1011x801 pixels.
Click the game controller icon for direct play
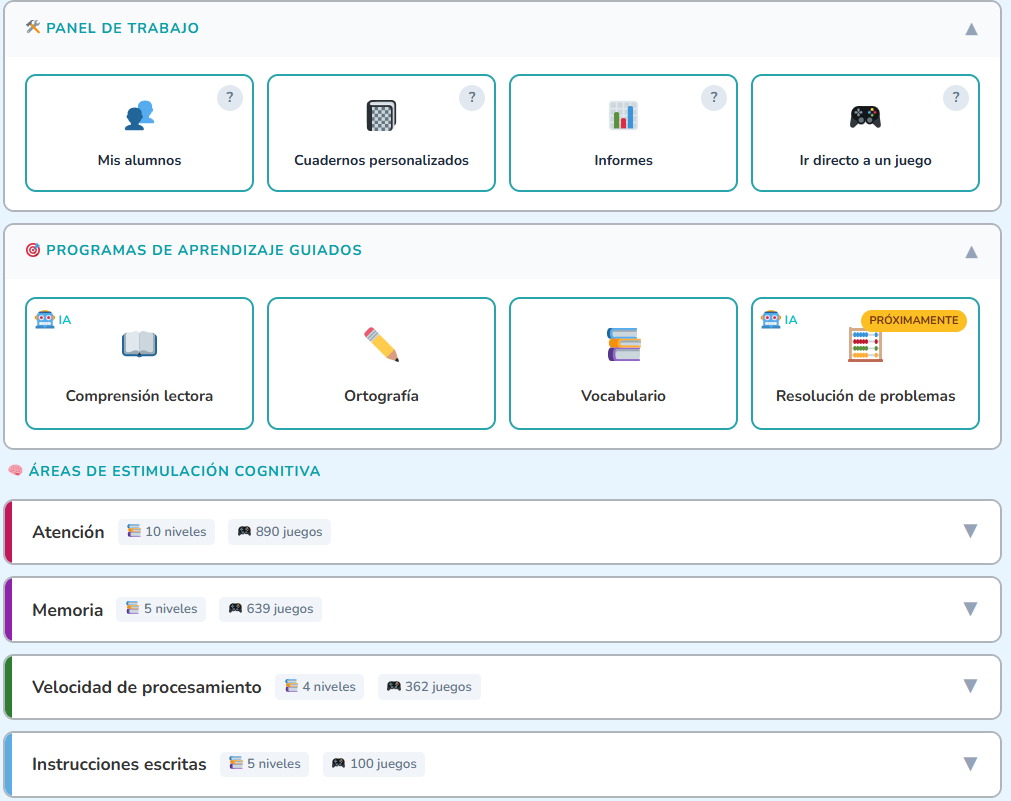tap(865, 117)
